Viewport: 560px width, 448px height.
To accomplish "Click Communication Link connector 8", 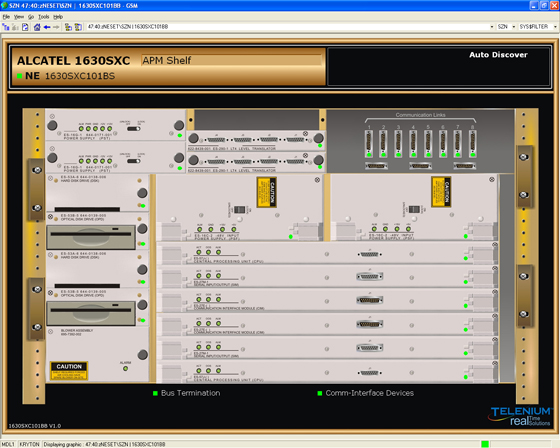I will pos(472,144).
